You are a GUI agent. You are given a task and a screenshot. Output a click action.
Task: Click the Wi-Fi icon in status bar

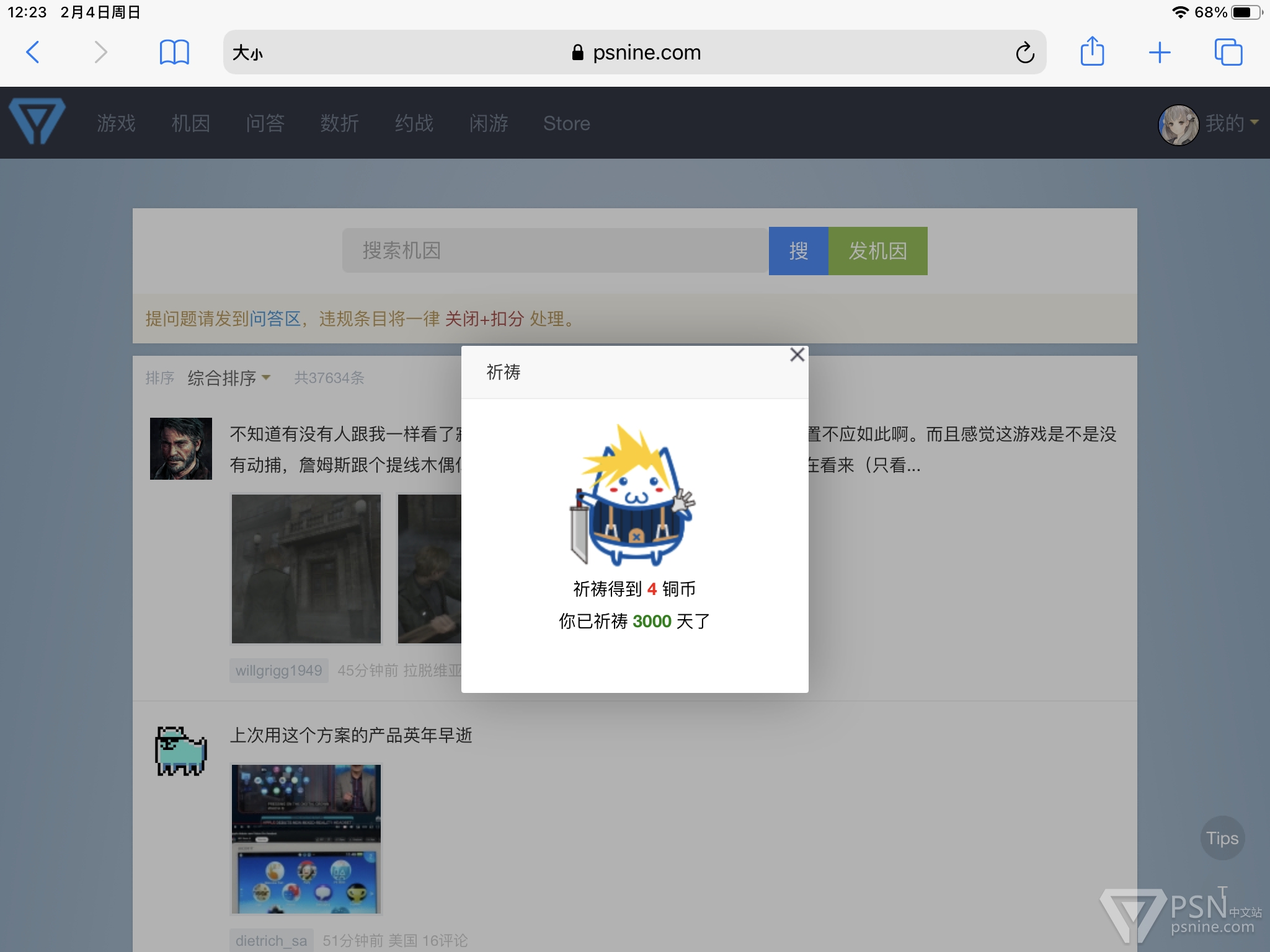[1180, 12]
